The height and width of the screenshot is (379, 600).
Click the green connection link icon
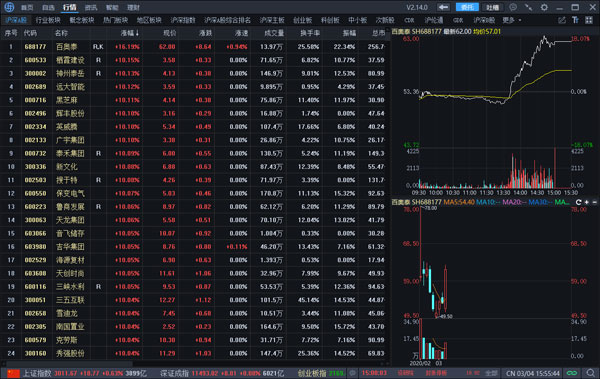[572, 373]
